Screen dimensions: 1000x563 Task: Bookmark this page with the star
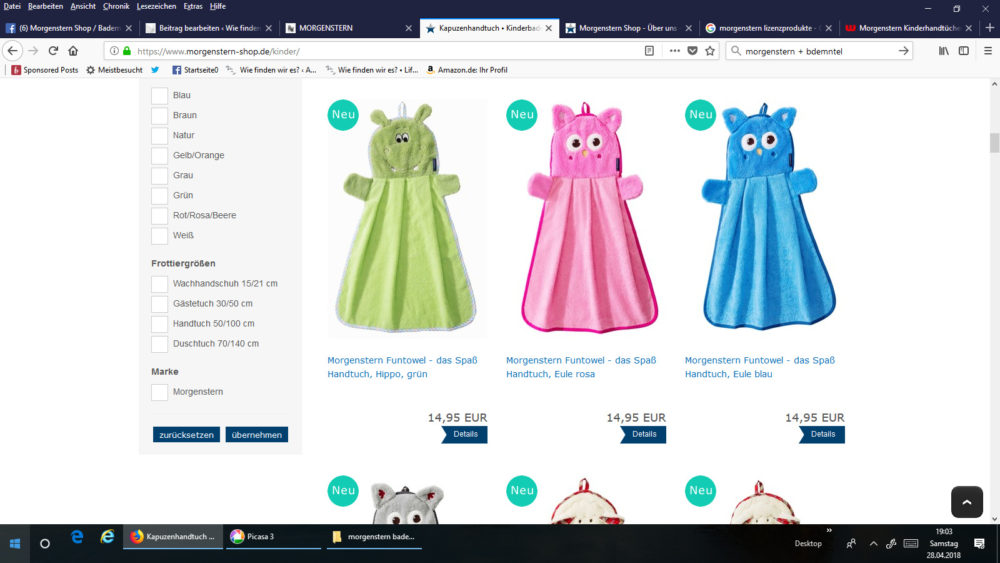(710, 51)
